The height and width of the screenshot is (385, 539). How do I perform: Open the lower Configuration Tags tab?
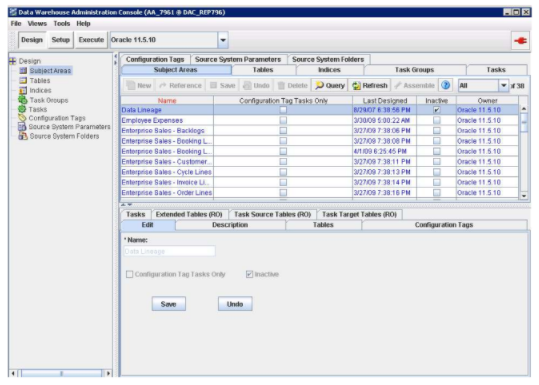tap(444, 225)
